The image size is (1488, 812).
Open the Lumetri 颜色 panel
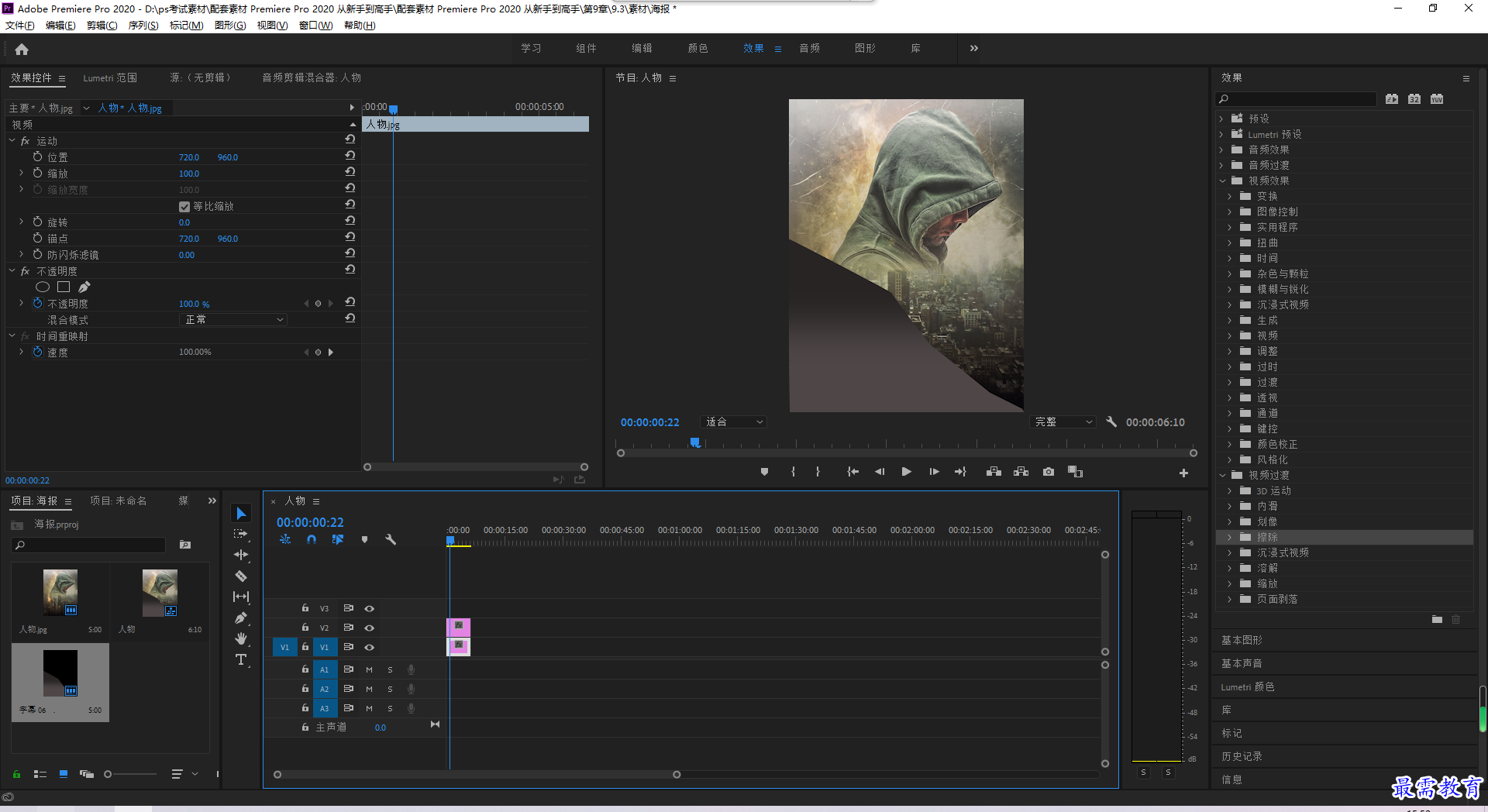[1248, 687]
